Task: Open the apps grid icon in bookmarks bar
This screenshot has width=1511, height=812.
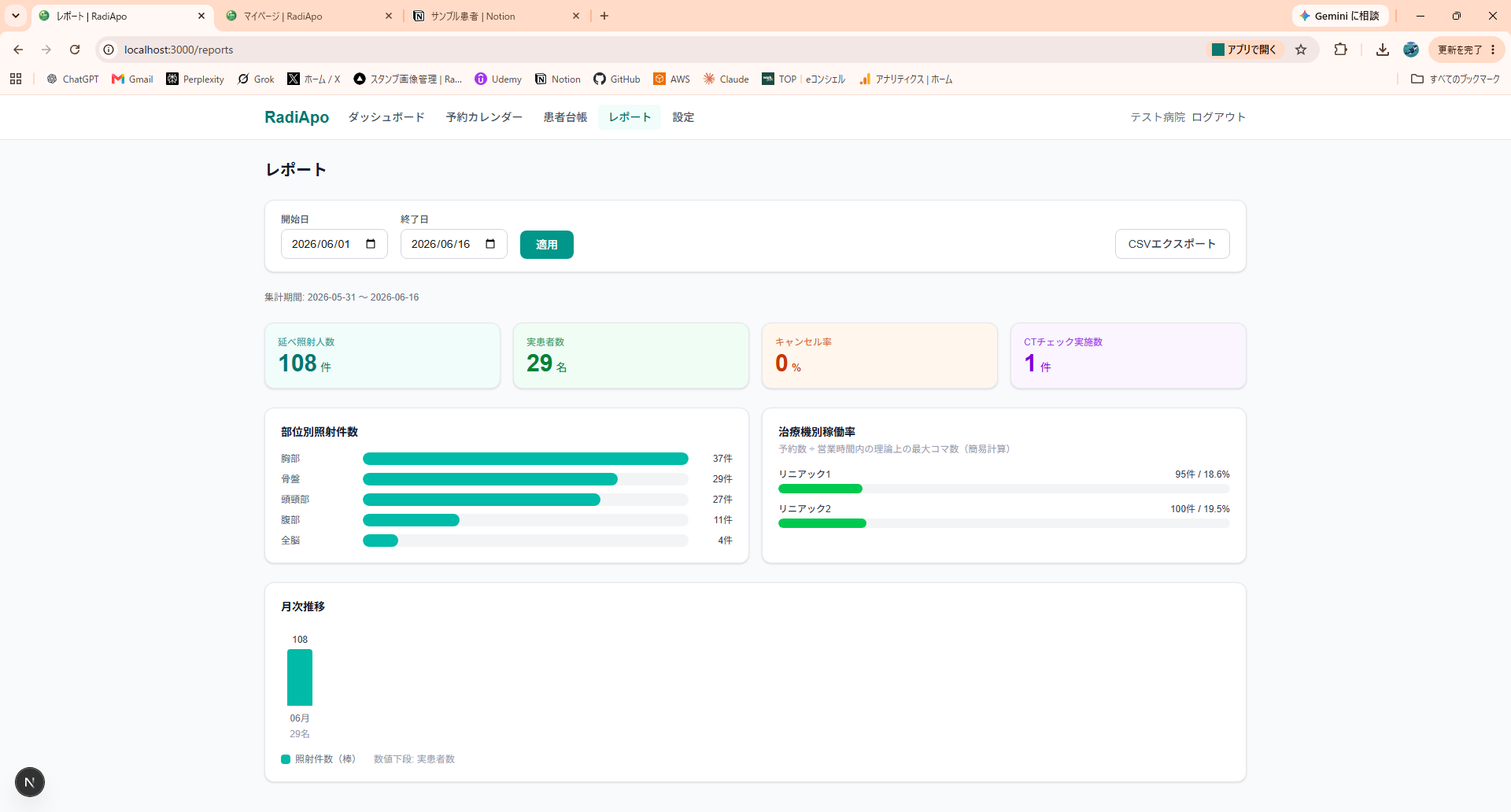Action: (16, 79)
